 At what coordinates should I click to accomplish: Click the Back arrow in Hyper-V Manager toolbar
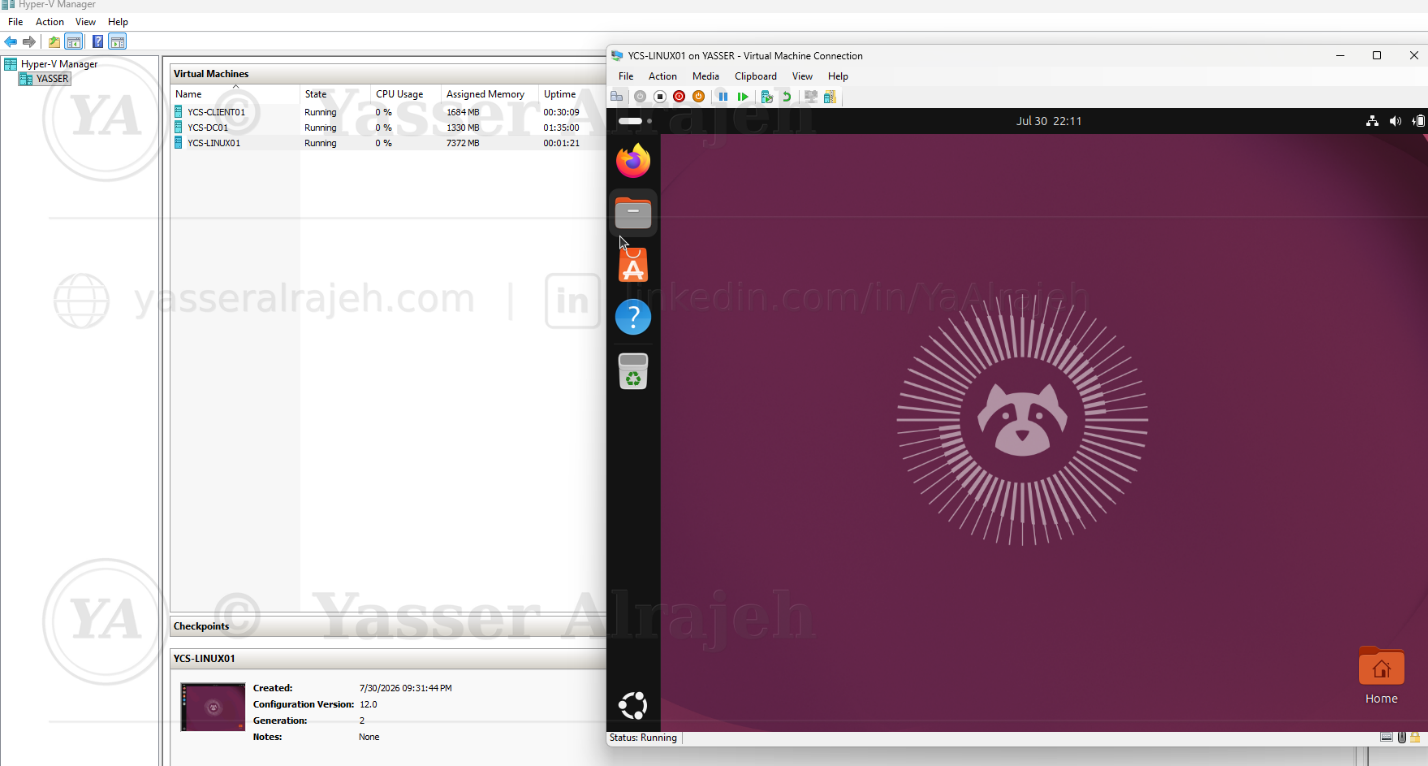tap(11, 42)
